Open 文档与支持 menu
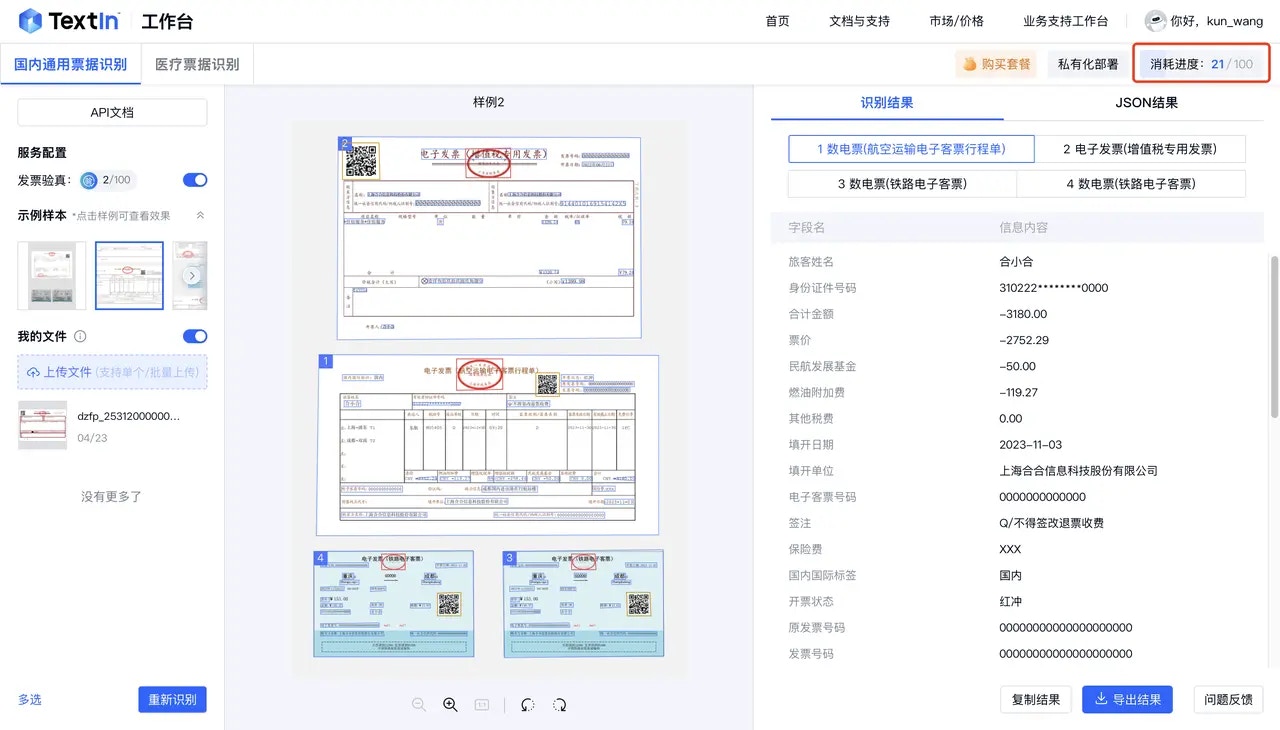 pyautogui.click(x=859, y=21)
